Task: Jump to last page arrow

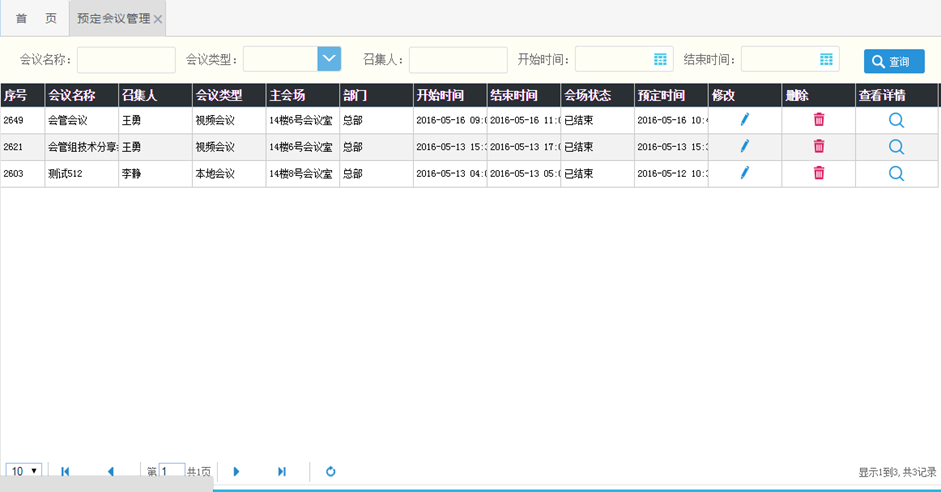Action: point(282,471)
